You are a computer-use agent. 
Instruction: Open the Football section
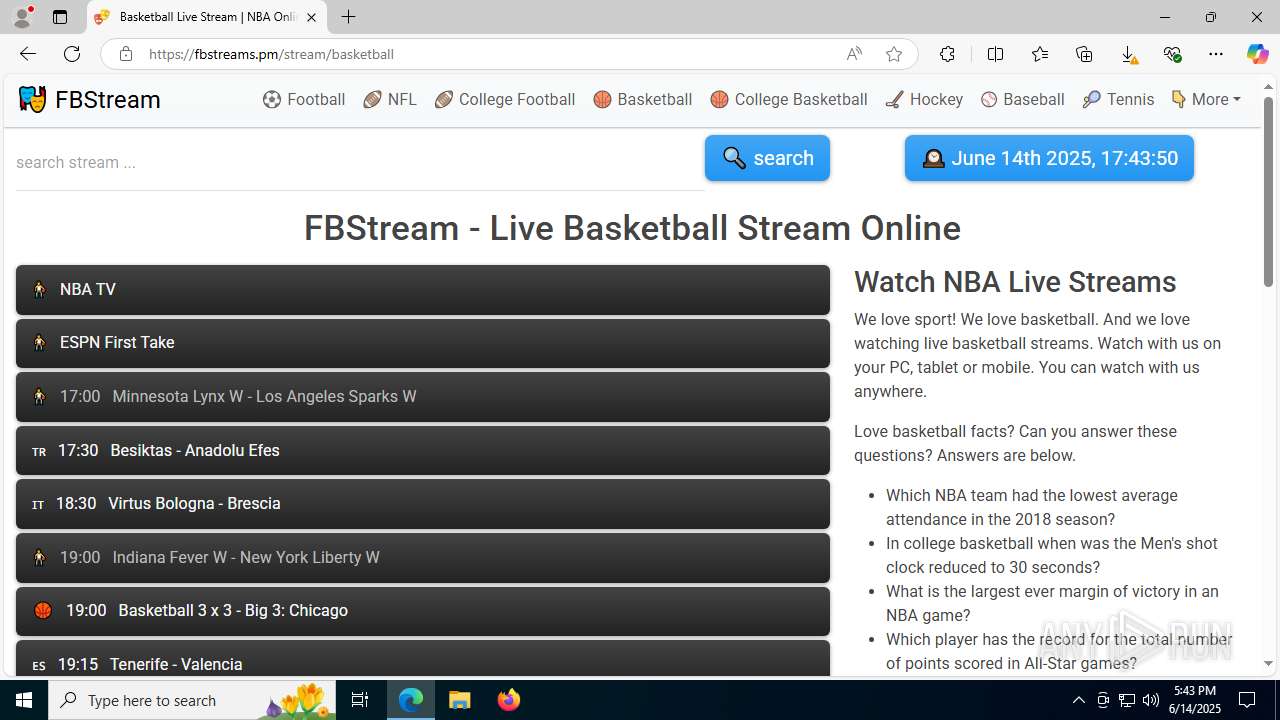pyautogui.click(x=304, y=99)
